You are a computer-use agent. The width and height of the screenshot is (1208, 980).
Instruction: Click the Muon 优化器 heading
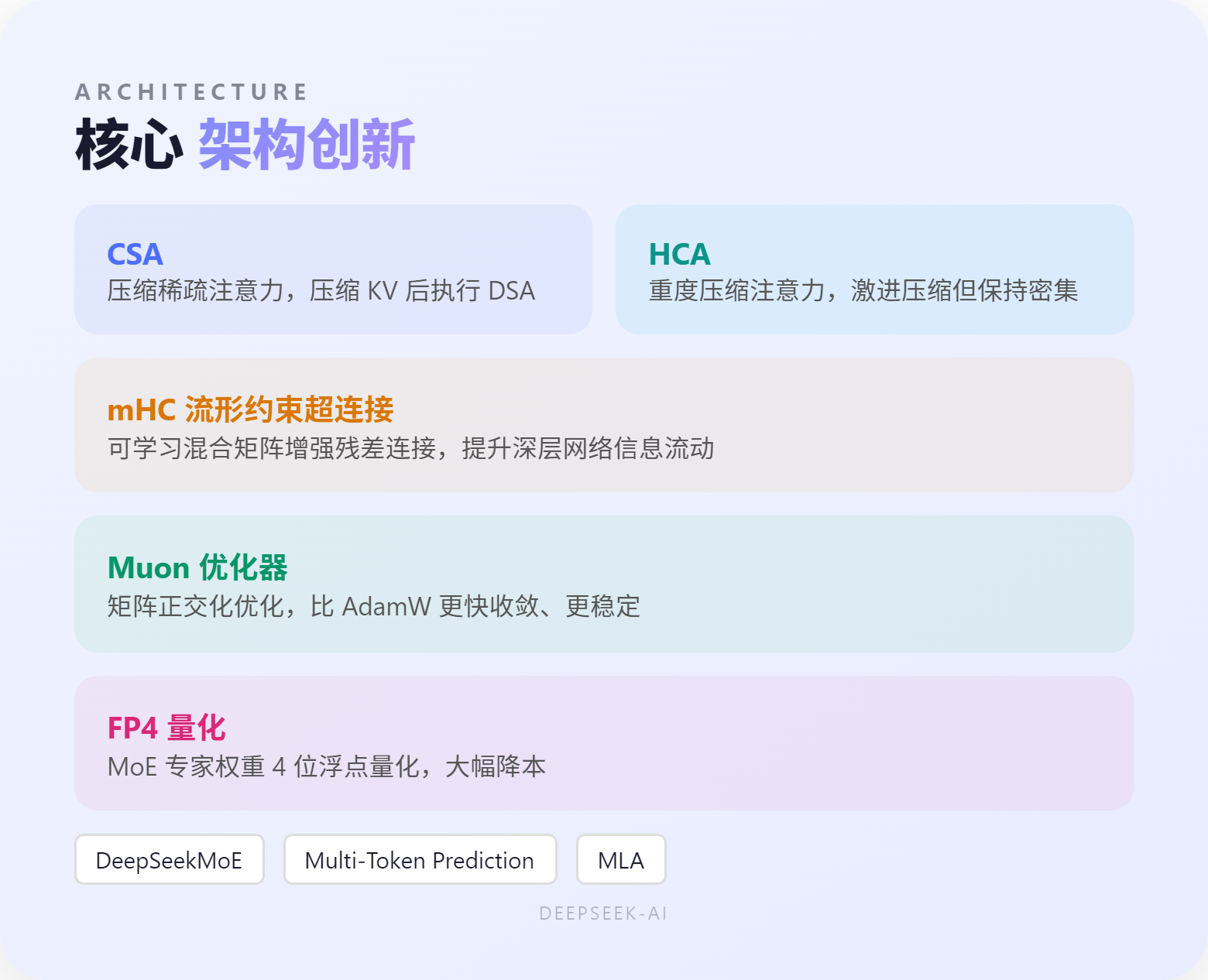coord(197,567)
